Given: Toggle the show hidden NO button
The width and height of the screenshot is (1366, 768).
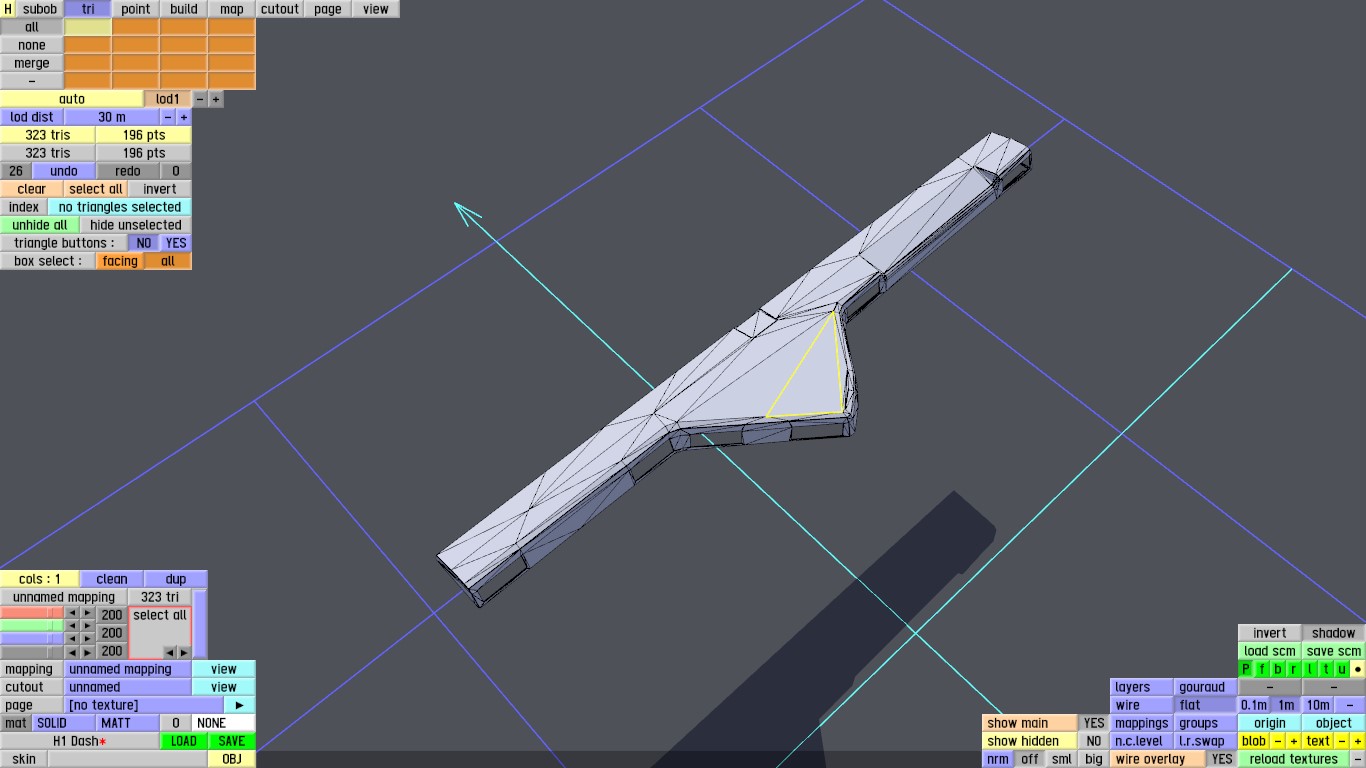Looking at the screenshot, I should 1094,741.
